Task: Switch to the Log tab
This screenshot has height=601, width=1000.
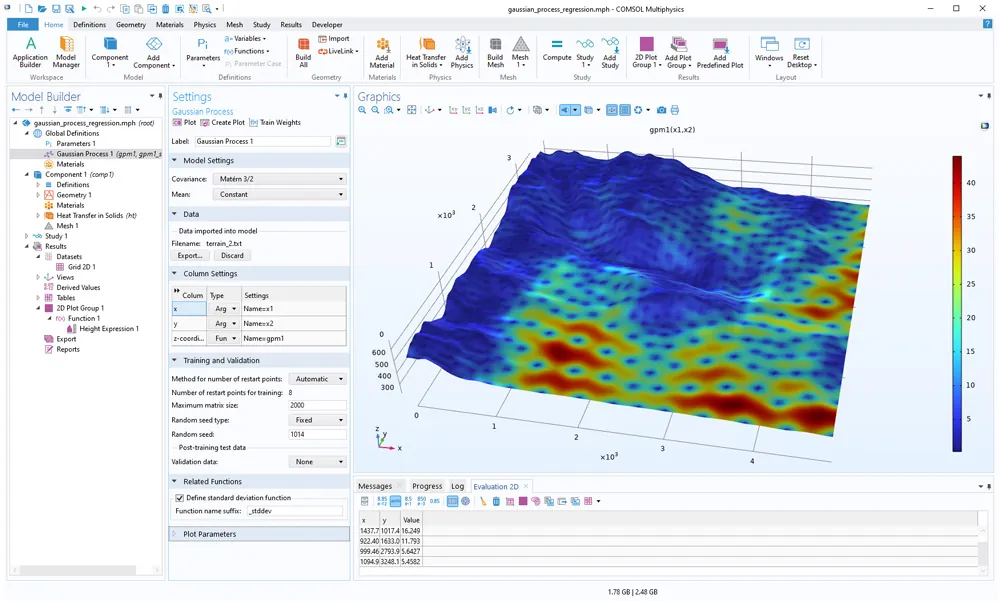Action: pyautogui.click(x=457, y=486)
